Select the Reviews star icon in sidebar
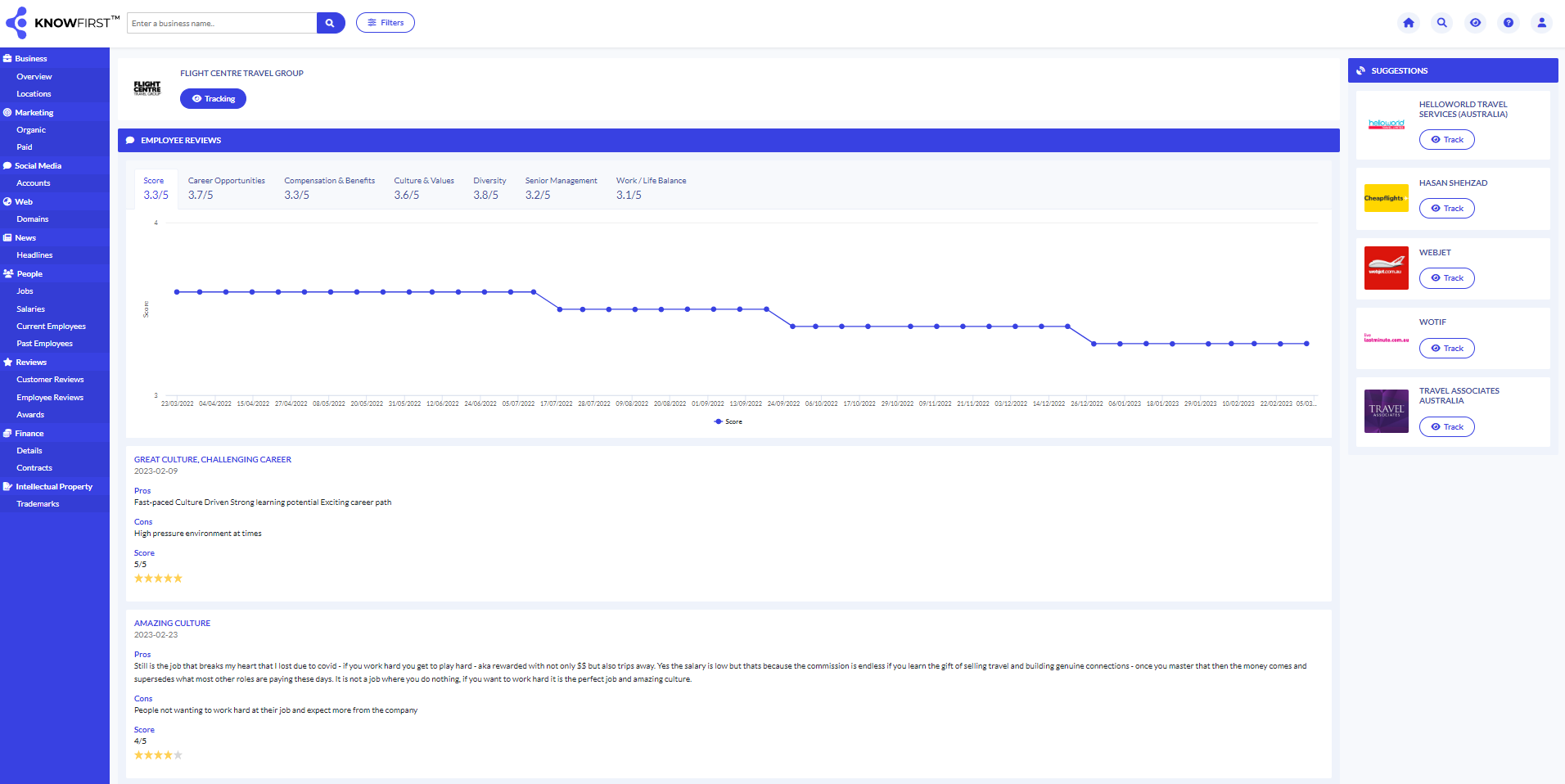Image resolution: width=1565 pixels, height=784 pixels. click(7, 362)
